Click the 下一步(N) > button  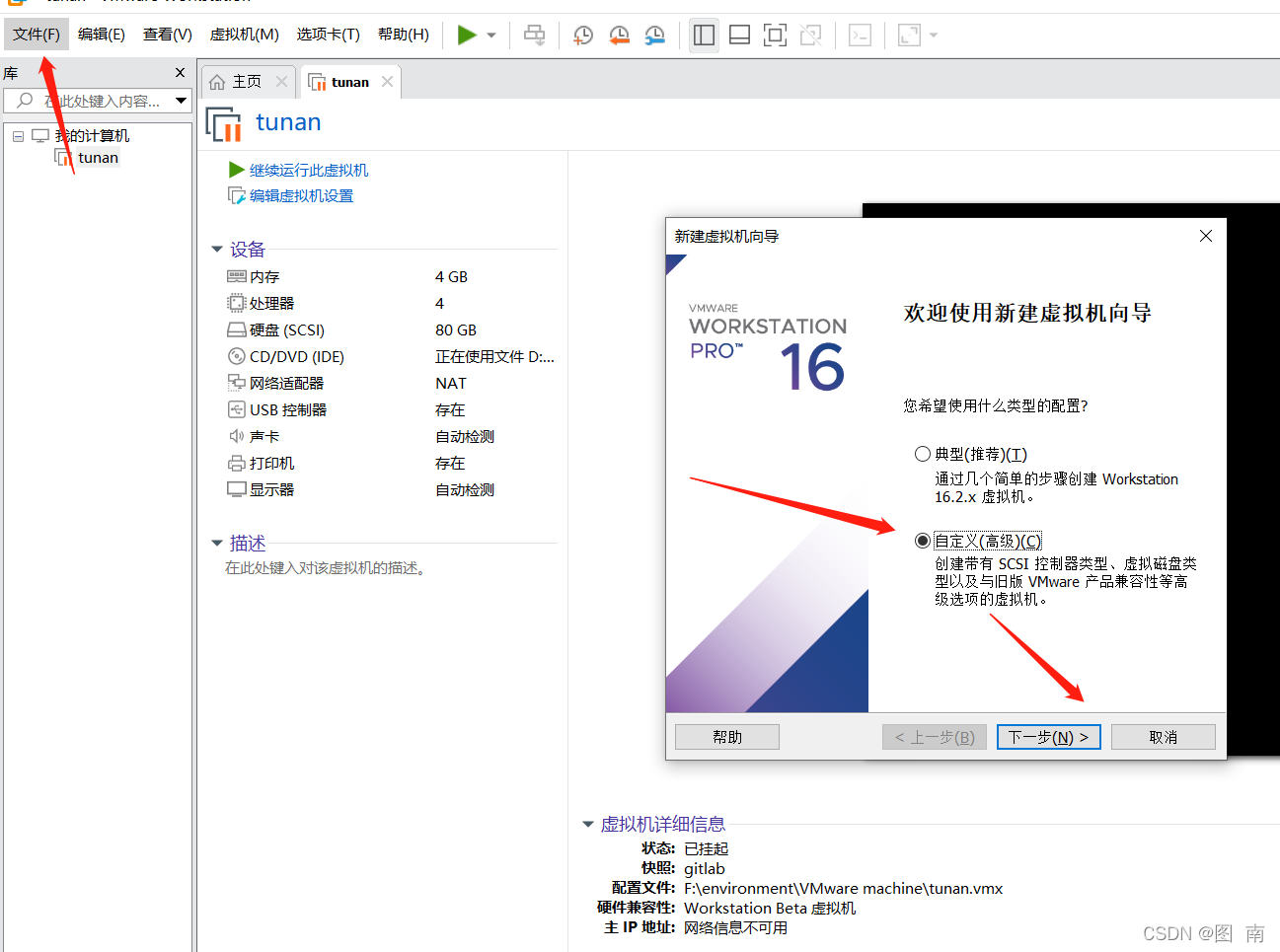pyautogui.click(x=1048, y=737)
